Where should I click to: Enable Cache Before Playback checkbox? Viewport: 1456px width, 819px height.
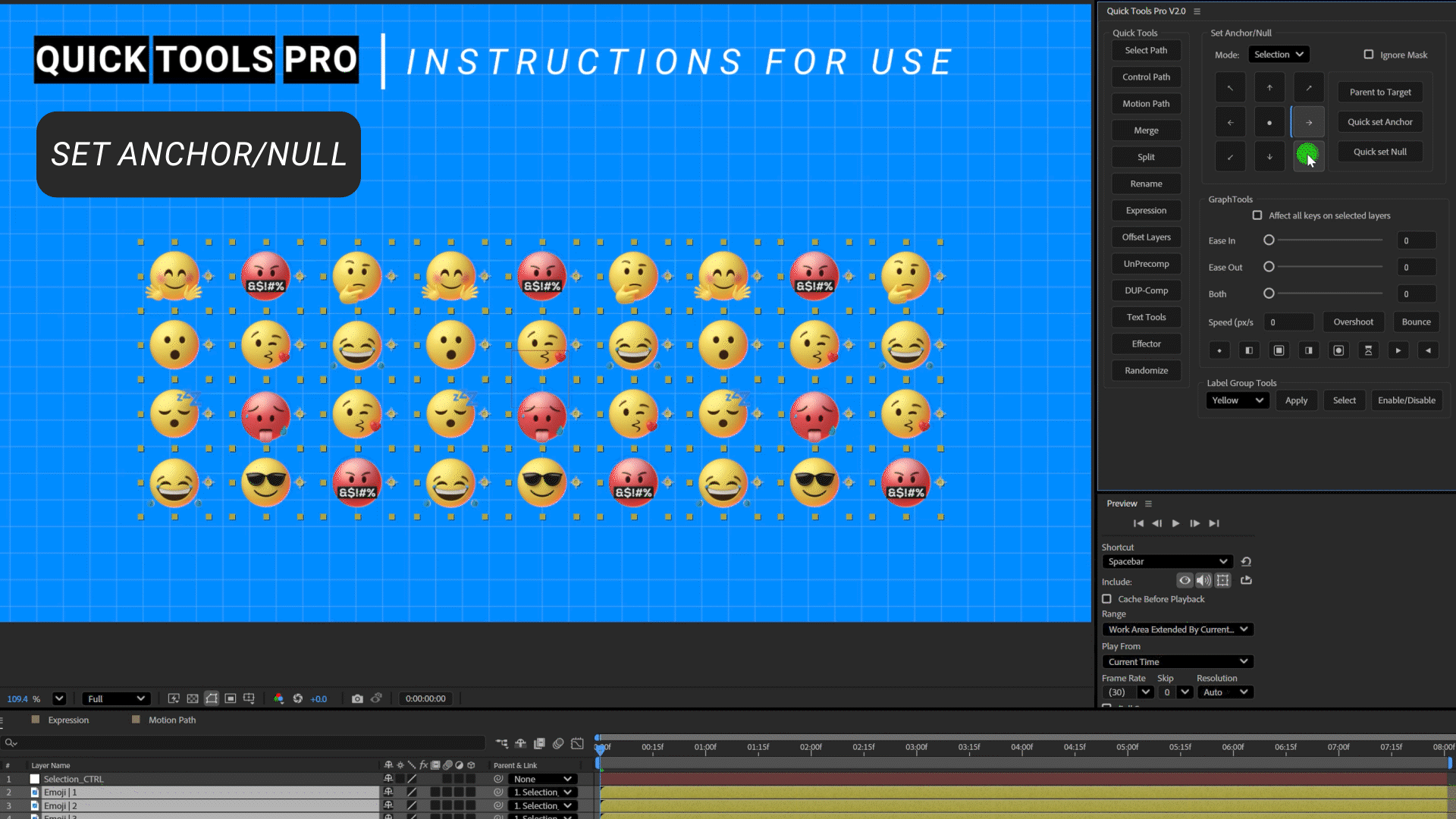[x=1107, y=599]
